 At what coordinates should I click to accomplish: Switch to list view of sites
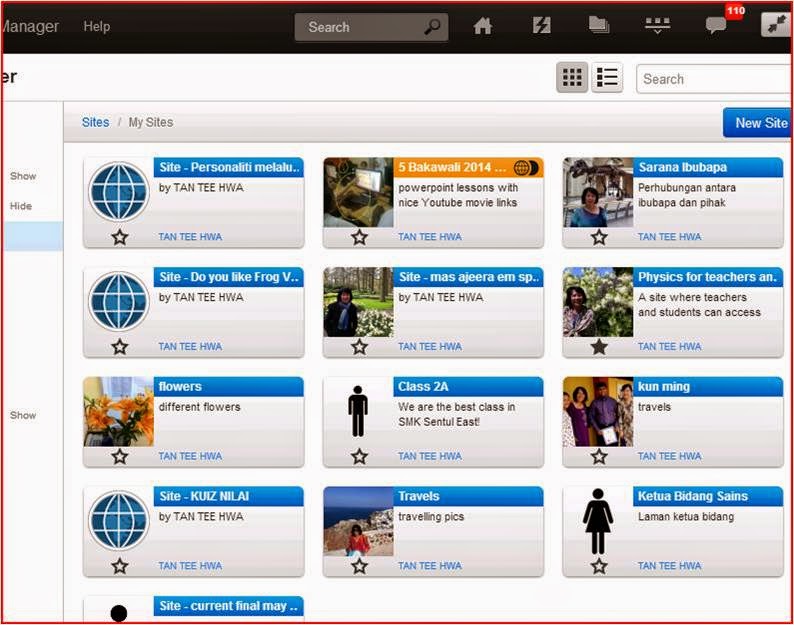click(607, 77)
